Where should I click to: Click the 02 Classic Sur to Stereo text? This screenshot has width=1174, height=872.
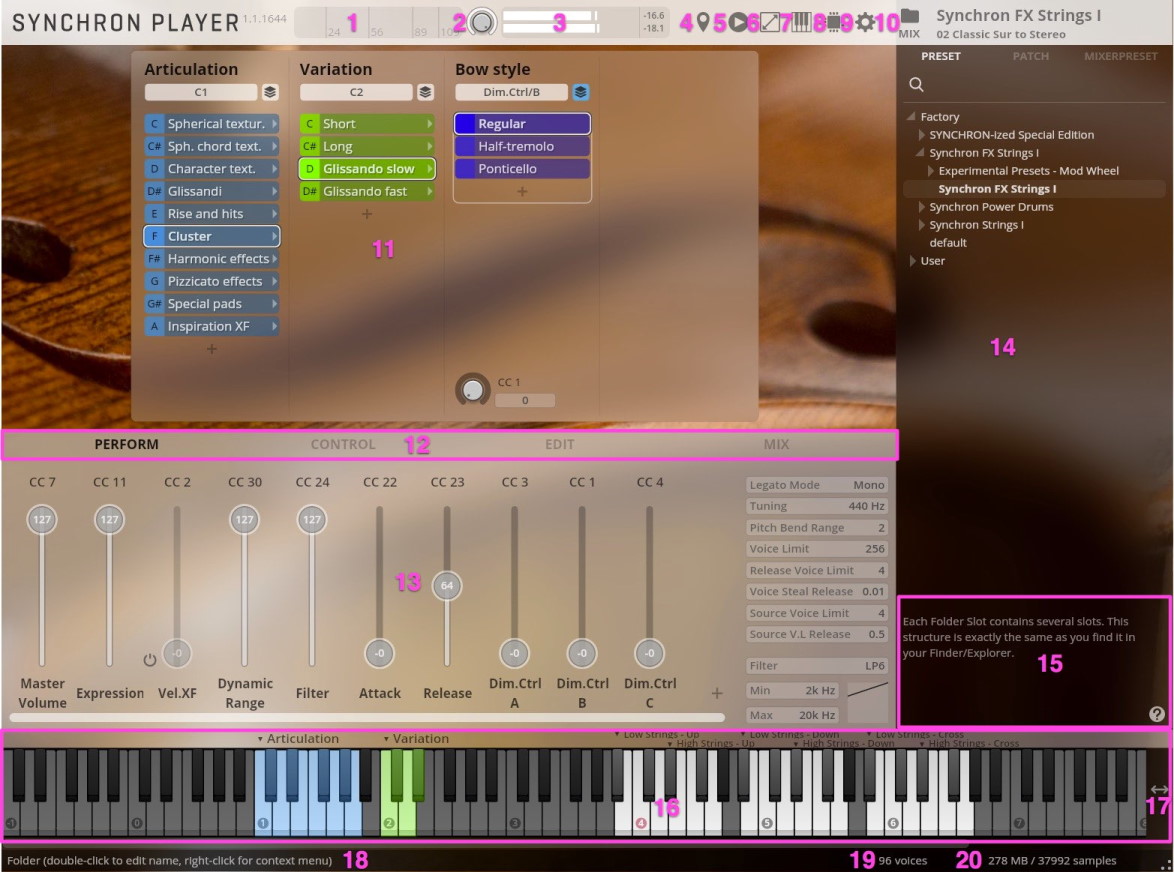click(1001, 34)
